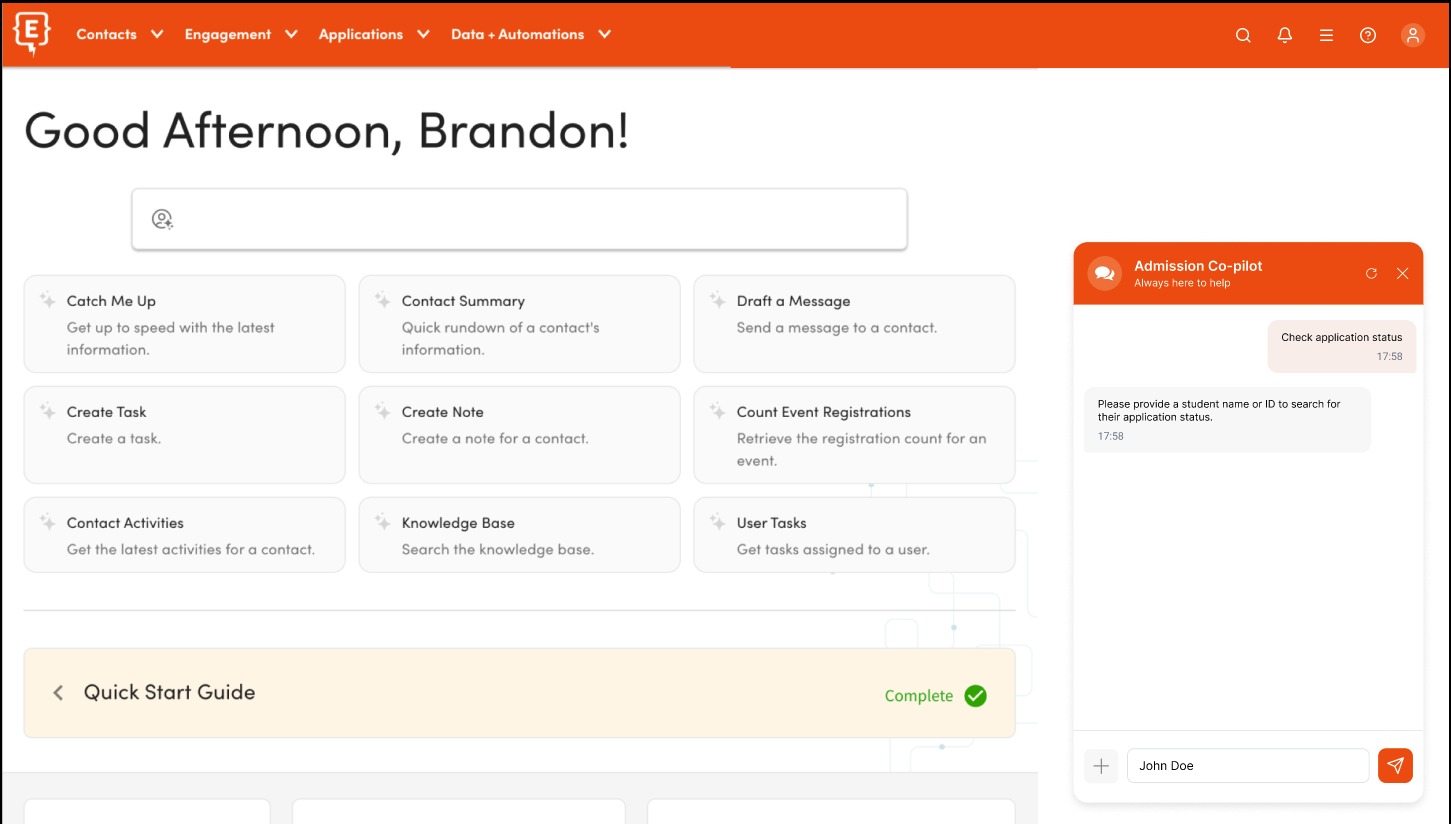Click the search magnifier icon in header
The image size is (1451, 824).
(1243, 35)
